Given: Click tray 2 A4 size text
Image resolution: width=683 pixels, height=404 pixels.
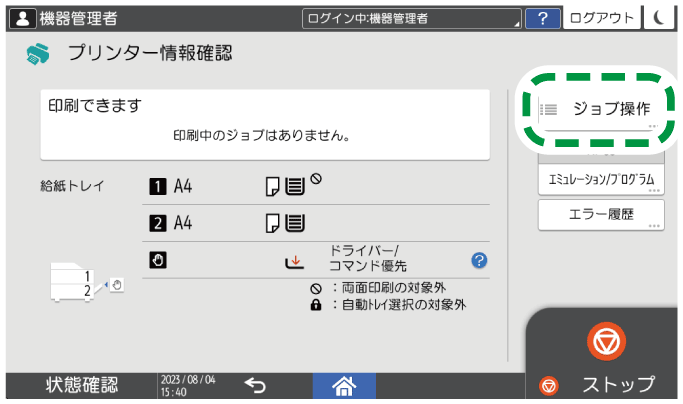Looking at the screenshot, I should click(x=183, y=223).
